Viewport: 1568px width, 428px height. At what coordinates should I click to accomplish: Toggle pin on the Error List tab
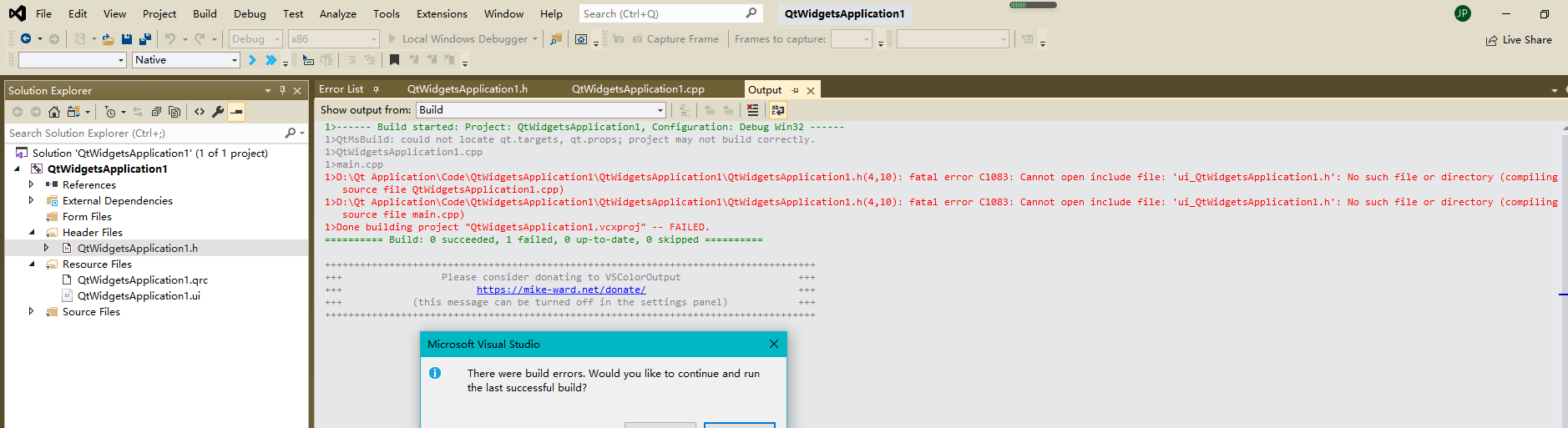click(x=376, y=89)
